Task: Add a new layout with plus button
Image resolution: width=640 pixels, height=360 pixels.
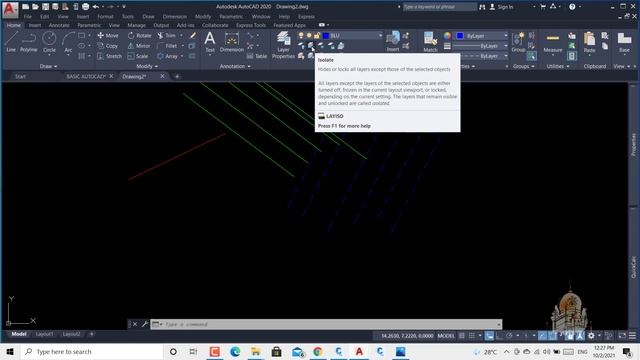Action: pyautogui.click(x=91, y=334)
